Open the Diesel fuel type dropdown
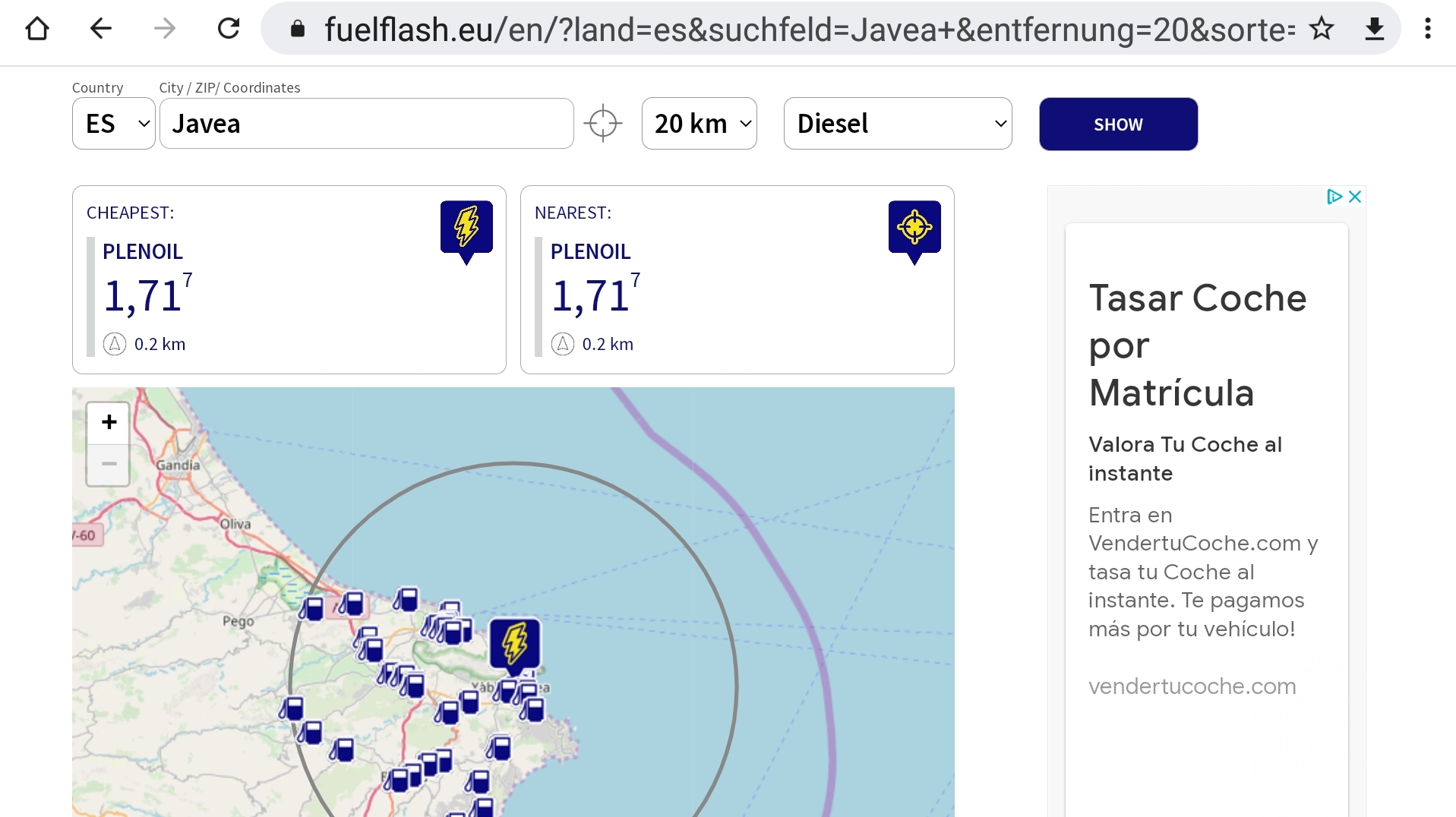 [x=898, y=123]
